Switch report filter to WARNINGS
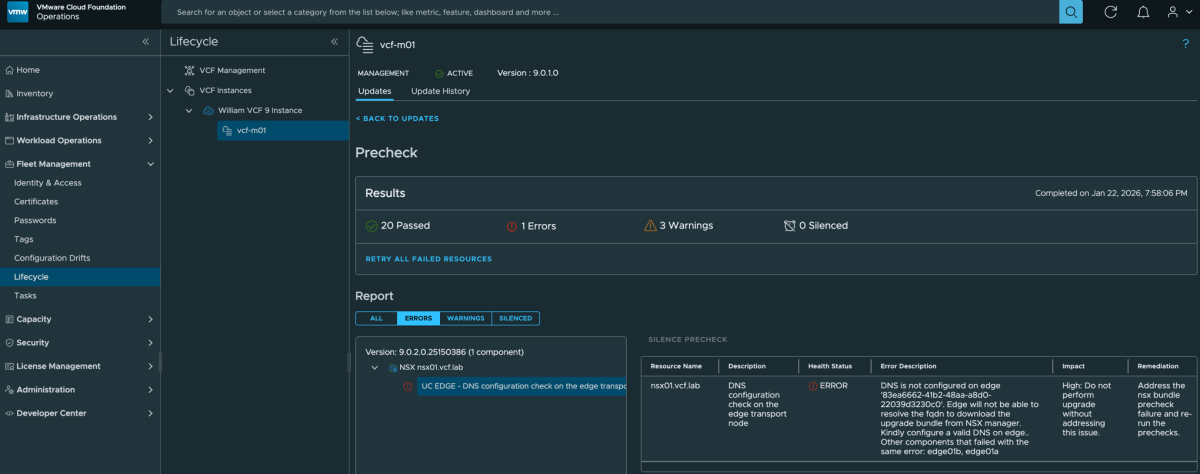 point(466,318)
